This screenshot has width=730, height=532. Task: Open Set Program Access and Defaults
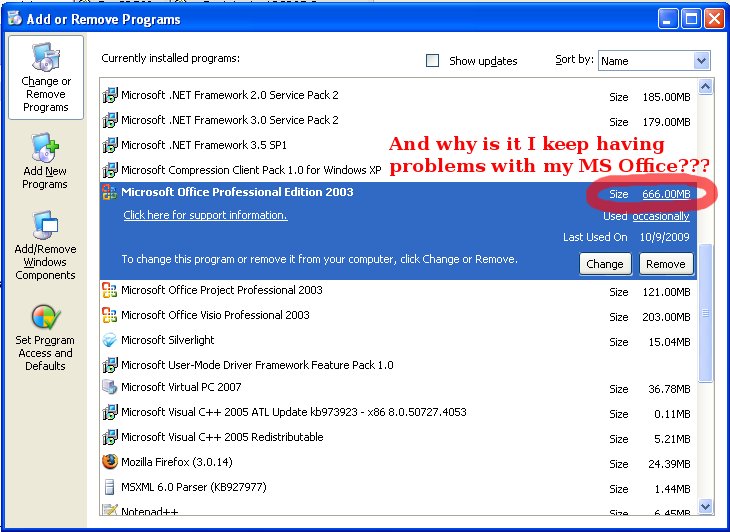(x=45, y=318)
